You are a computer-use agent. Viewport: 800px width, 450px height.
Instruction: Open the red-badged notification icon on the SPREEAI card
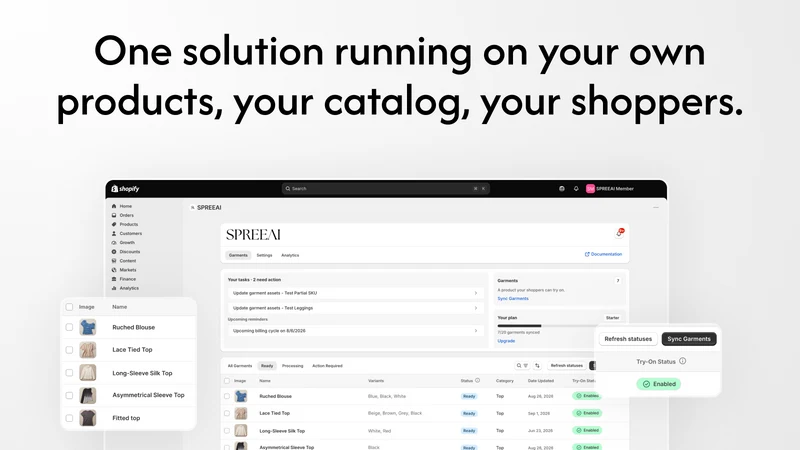[x=619, y=233]
